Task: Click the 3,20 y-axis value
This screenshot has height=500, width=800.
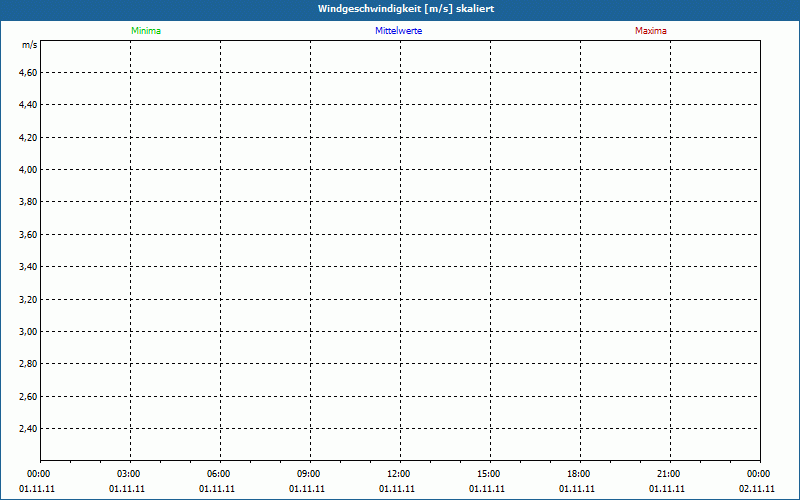Action: (x=28, y=299)
